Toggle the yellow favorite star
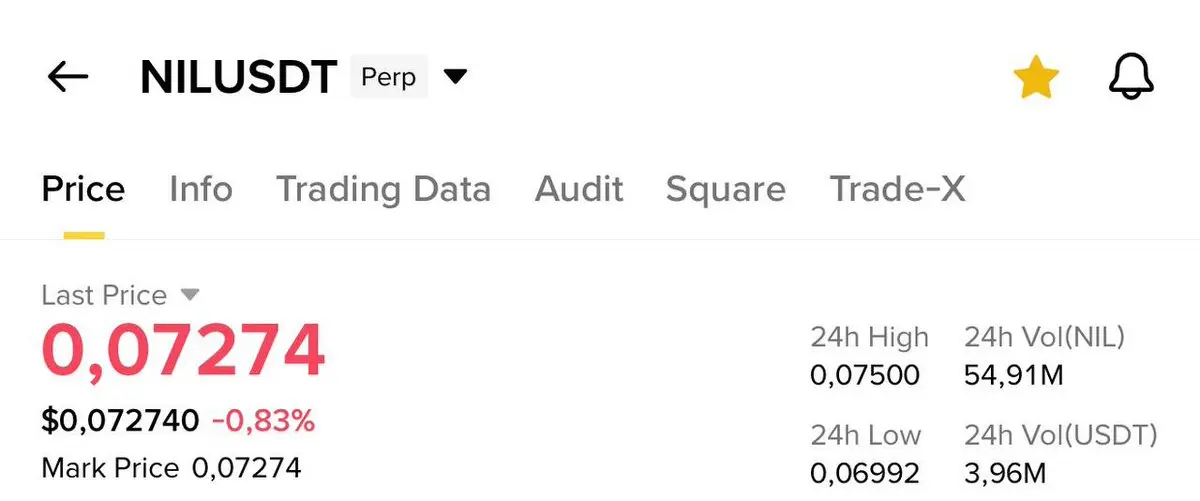Screen dimensions: 1200x501 click(1035, 77)
